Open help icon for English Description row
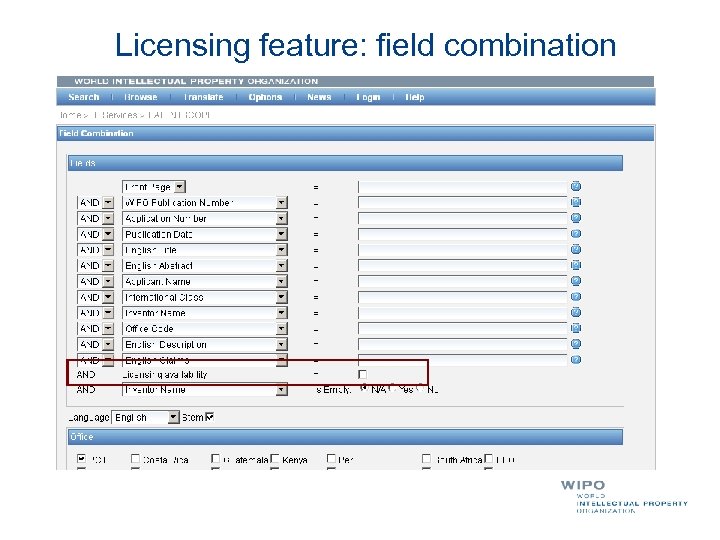This screenshot has height=540, width=720. (x=576, y=344)
